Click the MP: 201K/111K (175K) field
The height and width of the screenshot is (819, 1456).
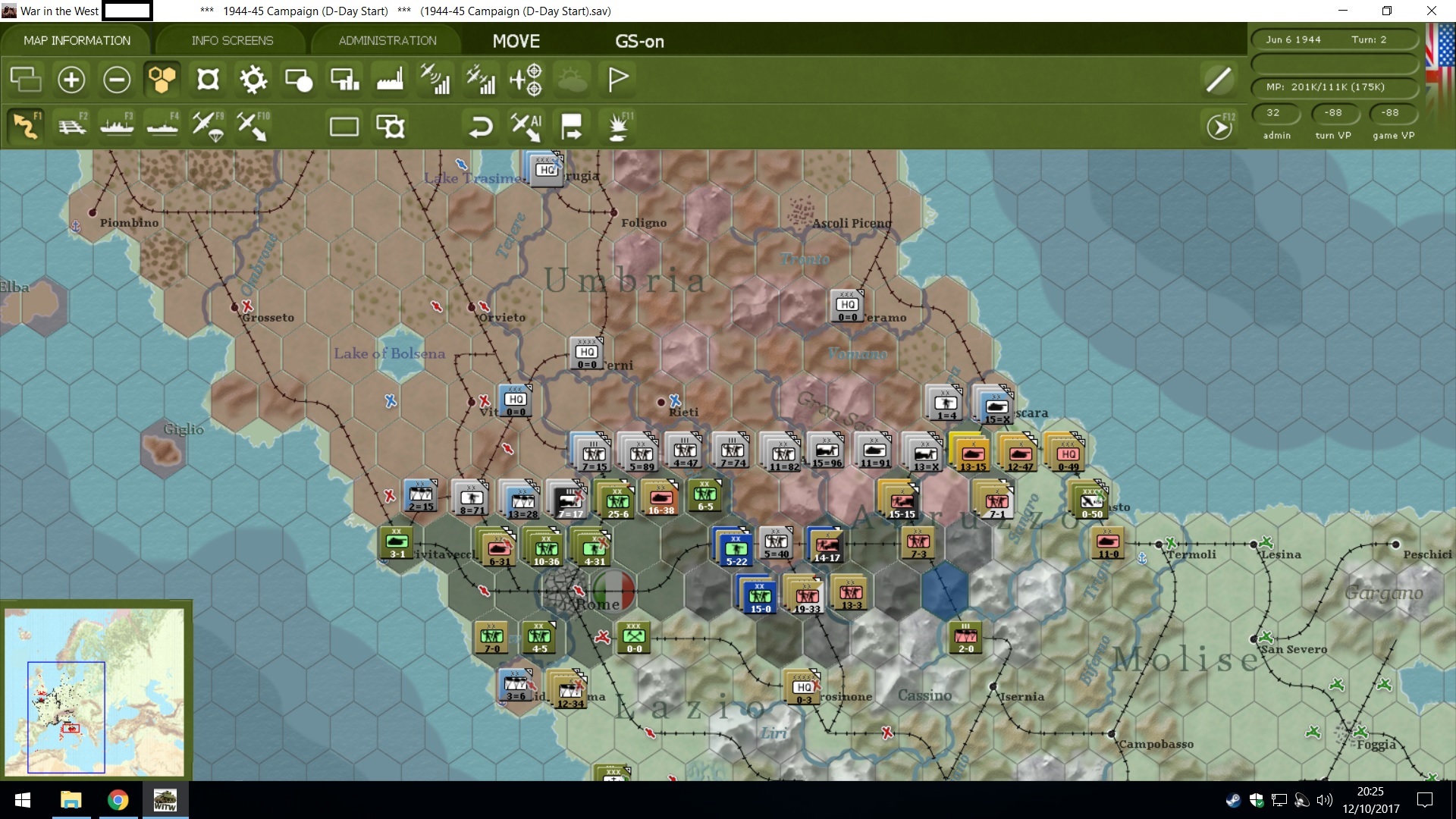tap(1334, 86)
